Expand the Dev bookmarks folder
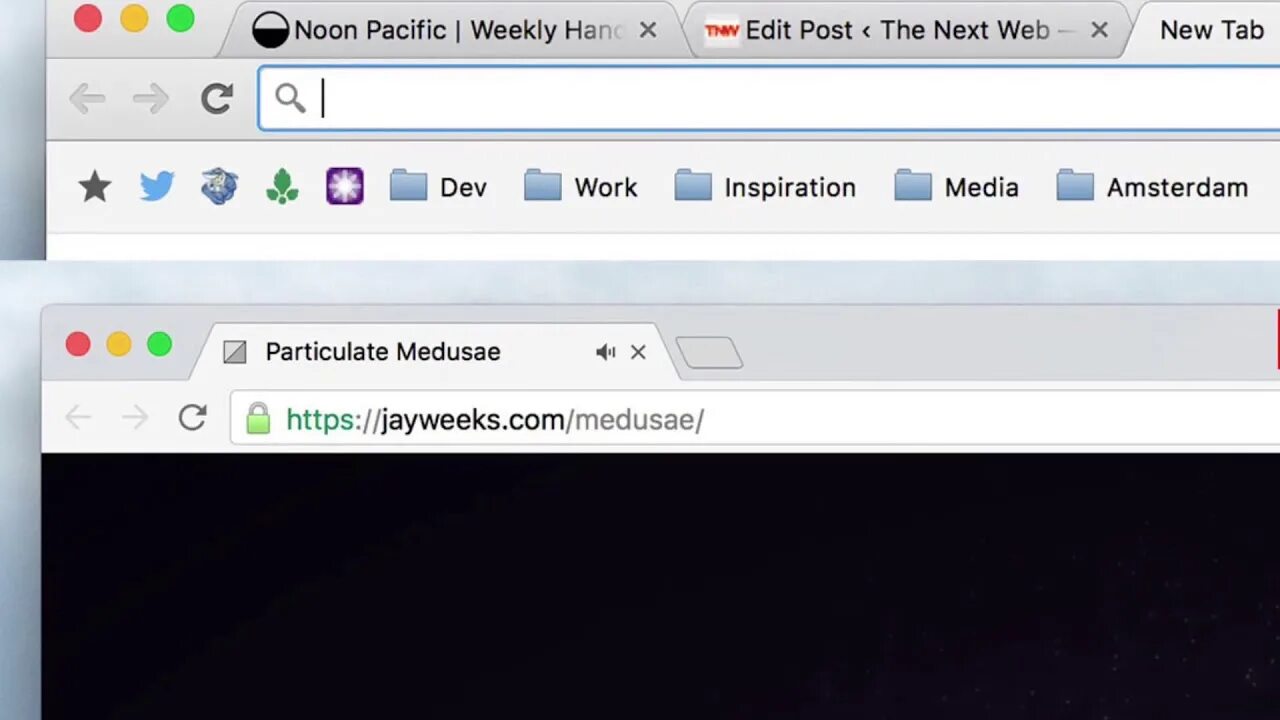1280x720 pixels. (438, 186)
